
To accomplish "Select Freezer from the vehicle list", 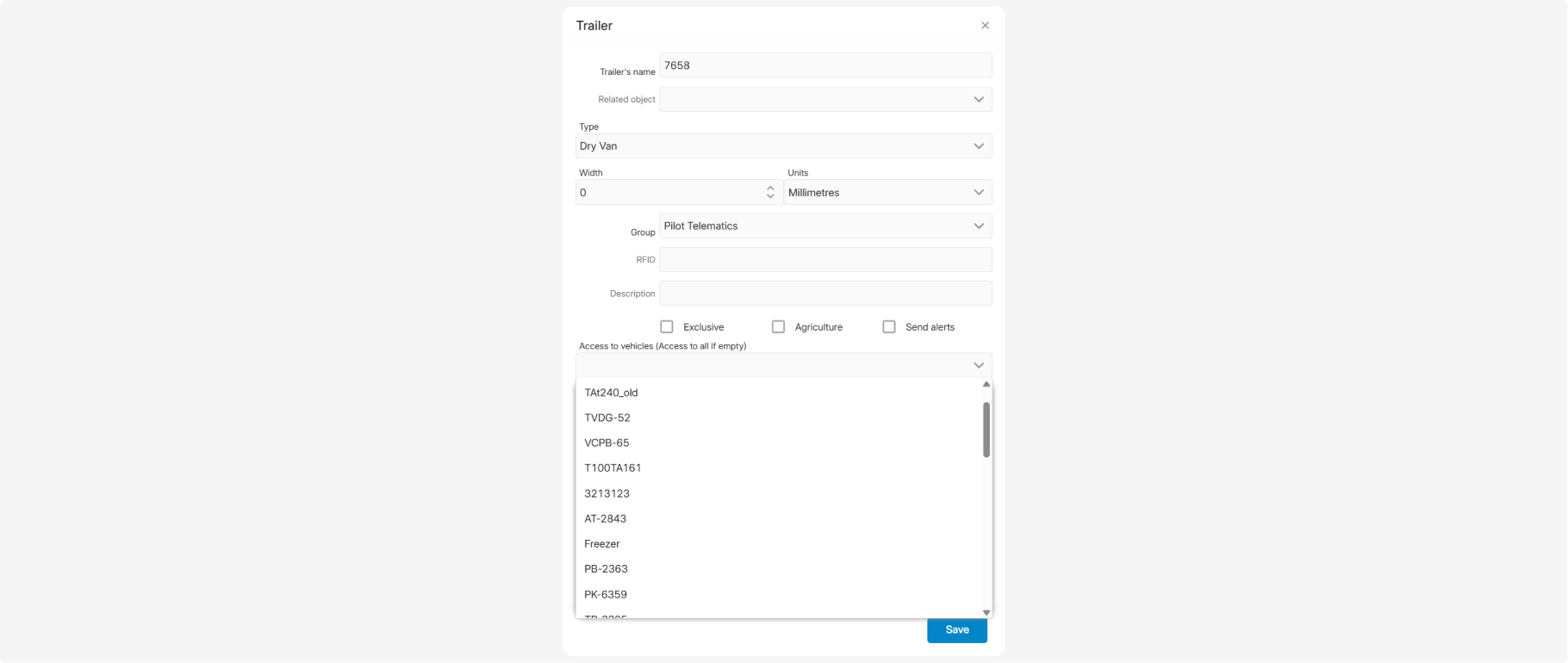I will pyautogui.click(x=779, y=543).
